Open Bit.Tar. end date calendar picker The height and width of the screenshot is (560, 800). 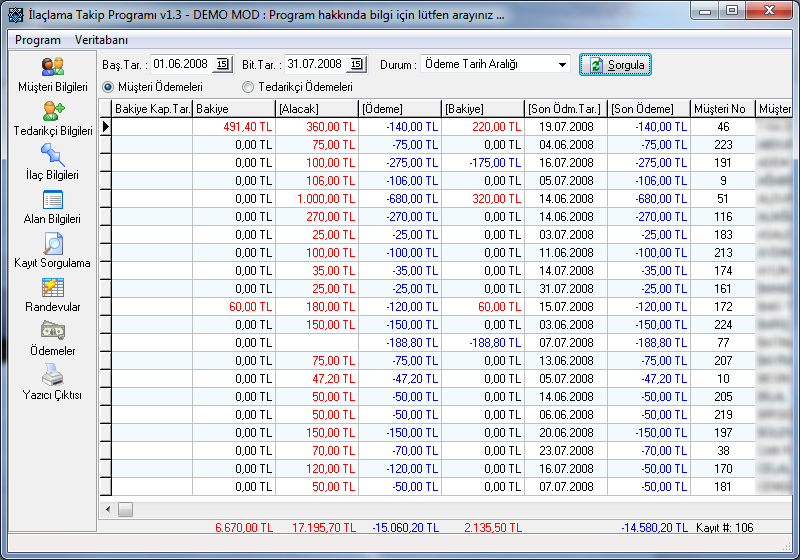(357, 65)
